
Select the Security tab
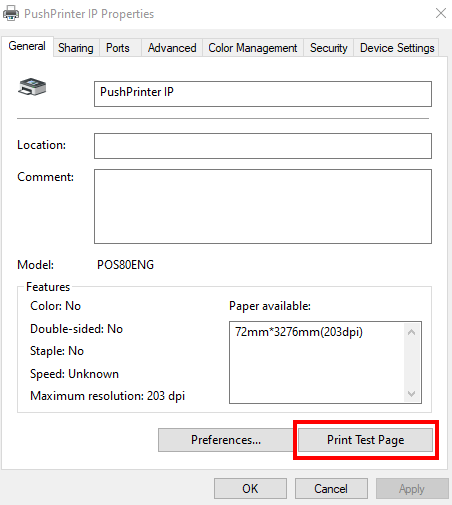(x=329, y=48)
